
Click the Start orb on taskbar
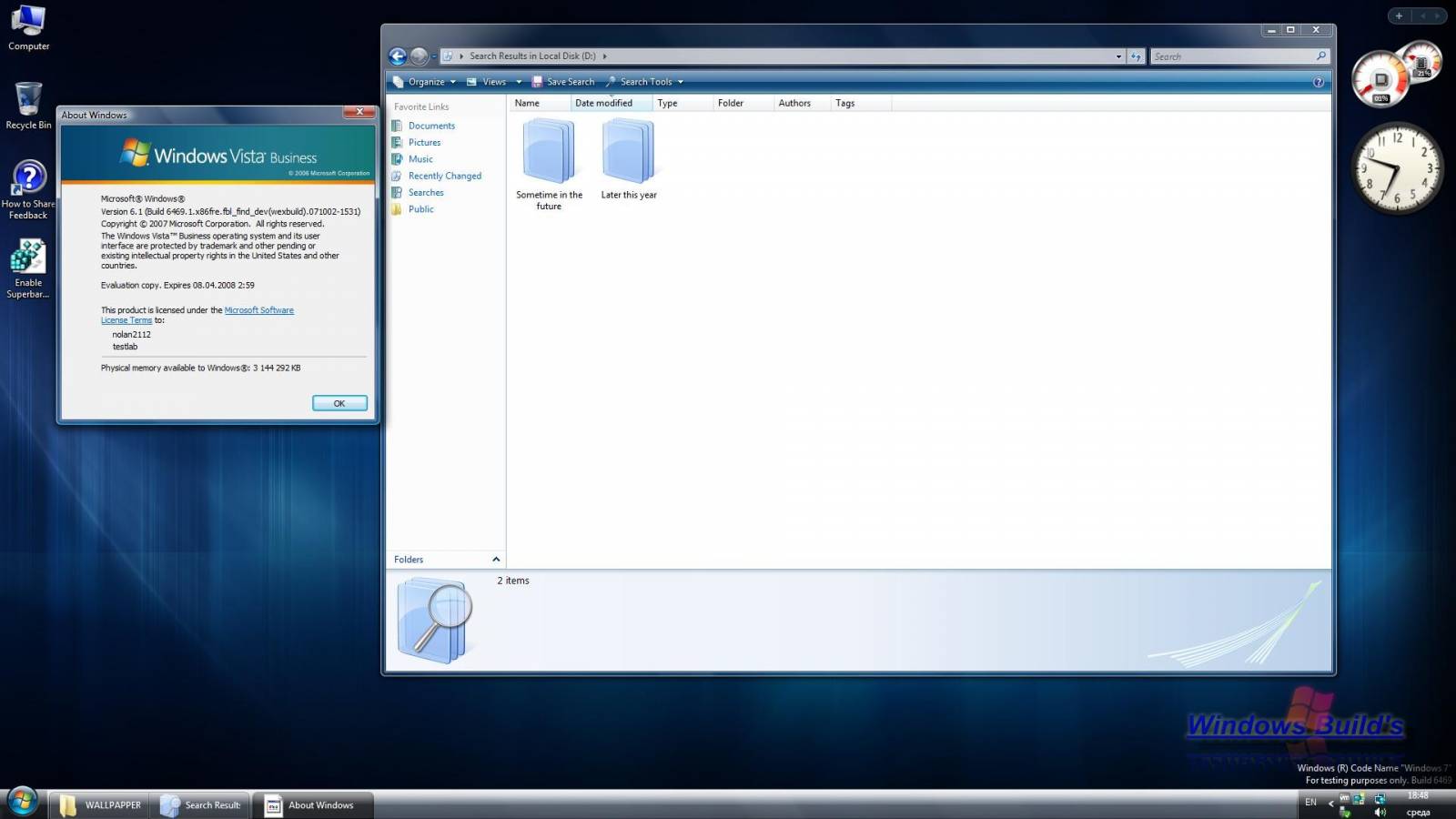(22, 802)
